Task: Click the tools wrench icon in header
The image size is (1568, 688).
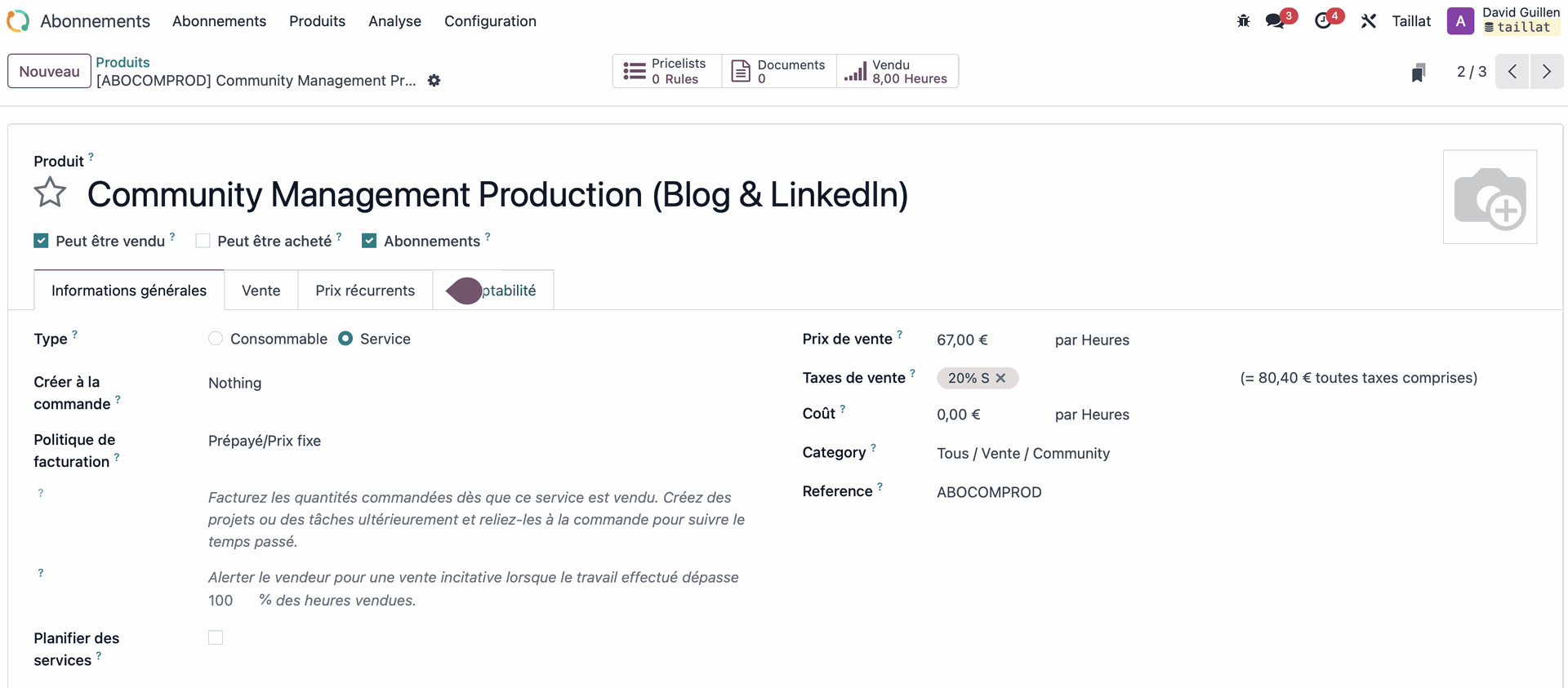Action: (x=1369, y=21)
